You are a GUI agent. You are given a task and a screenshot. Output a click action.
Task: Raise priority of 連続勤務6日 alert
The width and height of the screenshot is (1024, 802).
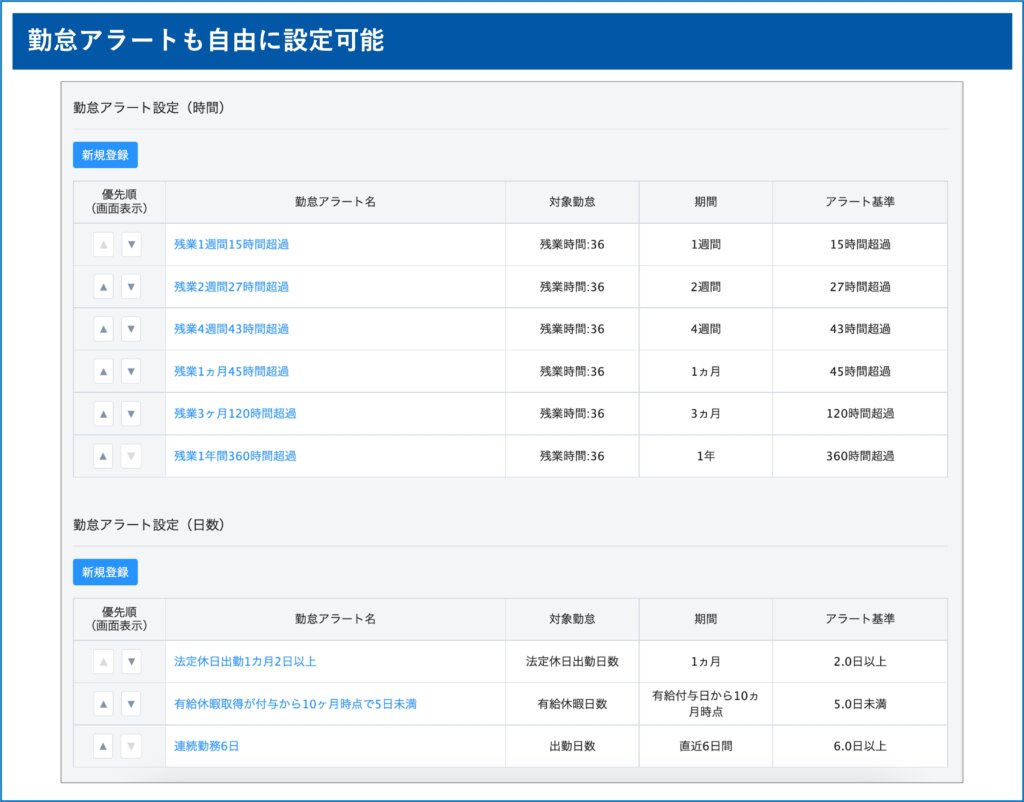[103, 746]
